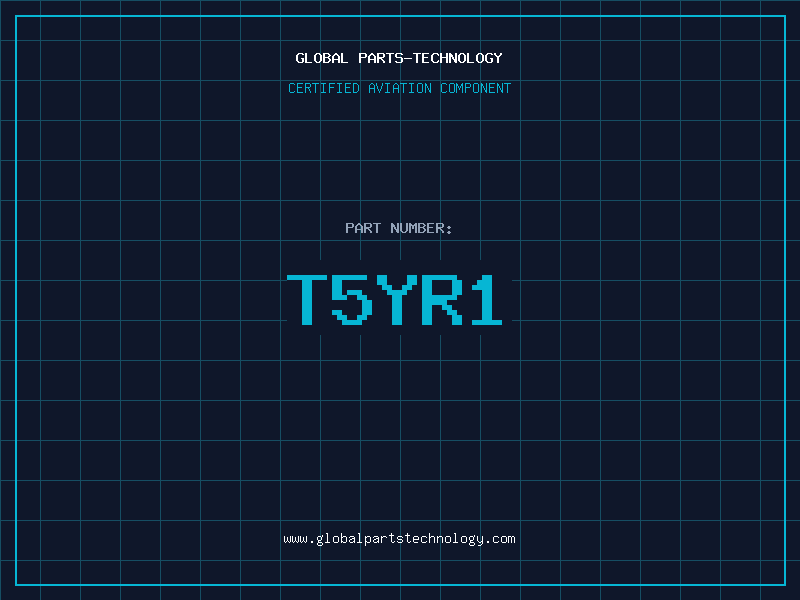Select the part number T5YR1
This screenshot has width=800, height=600.
click(x=394, y=299)
